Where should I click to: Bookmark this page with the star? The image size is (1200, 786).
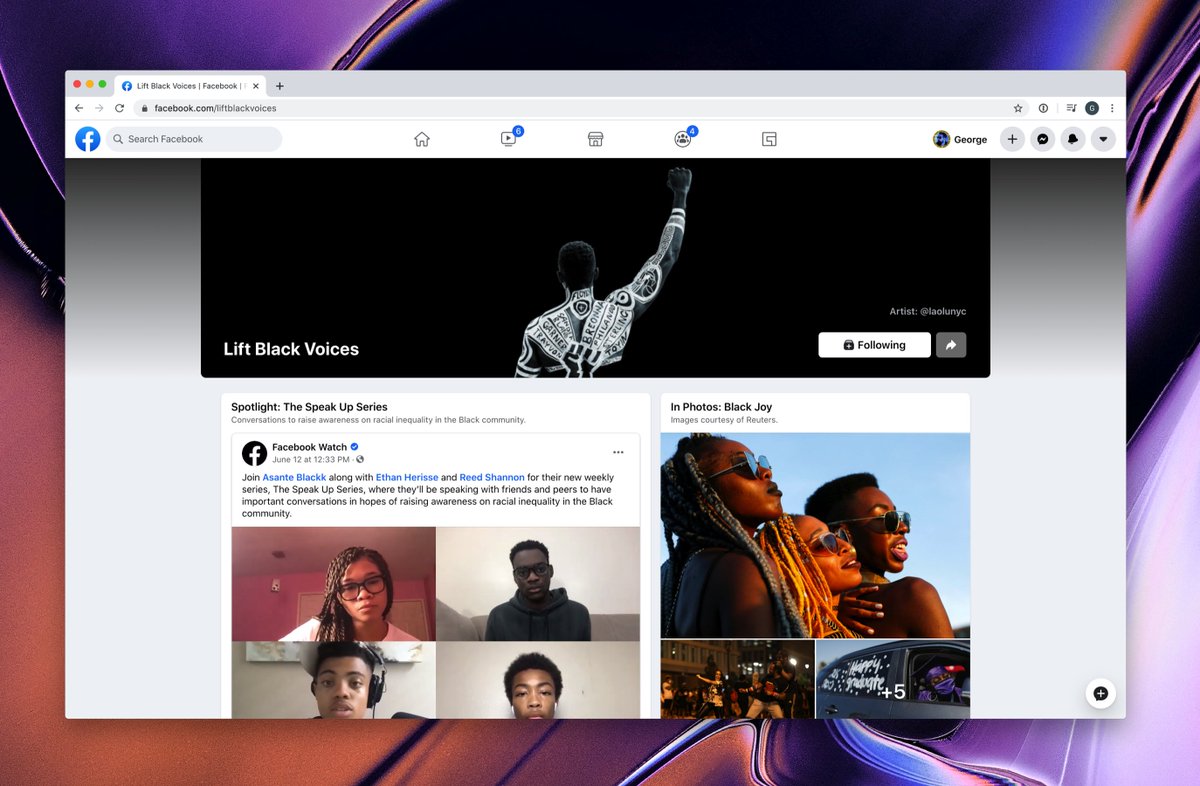[1018, 108]
